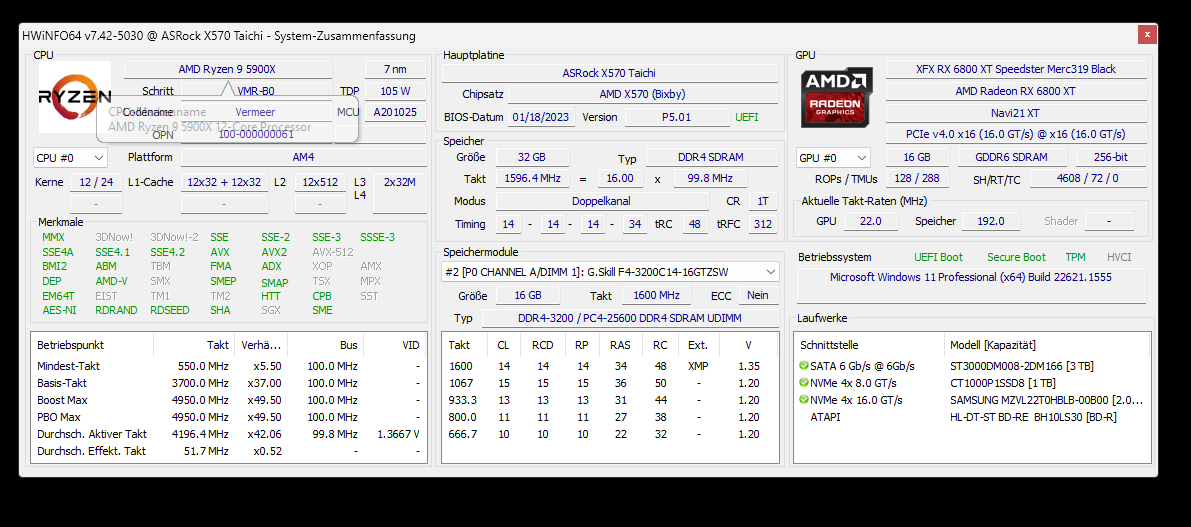Click the Betriebspunkt column header

click(x=92, y=345)
